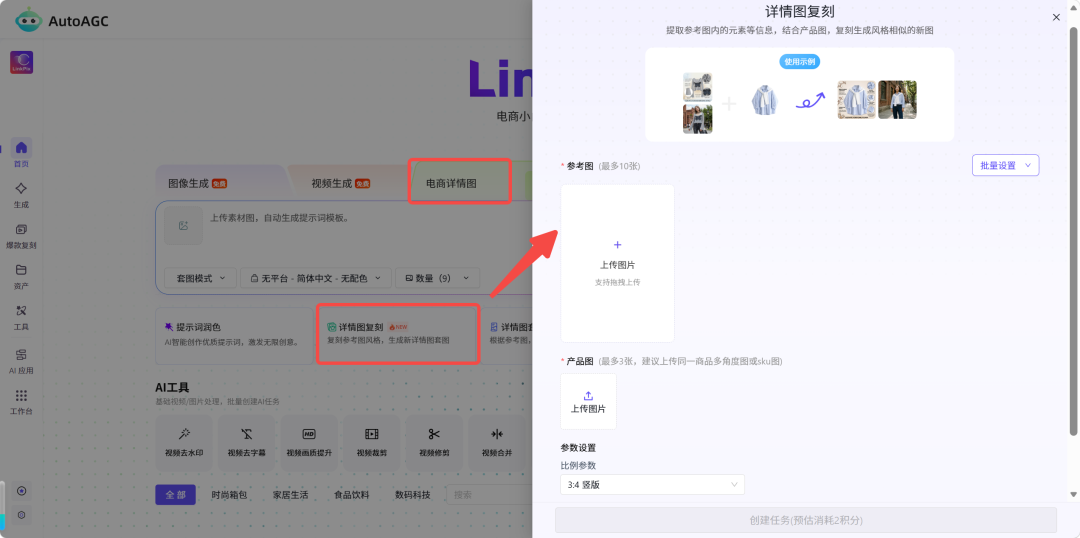Open 视频去水印 tool
This screenshot has width=1080, height=538.
point(184,442)
